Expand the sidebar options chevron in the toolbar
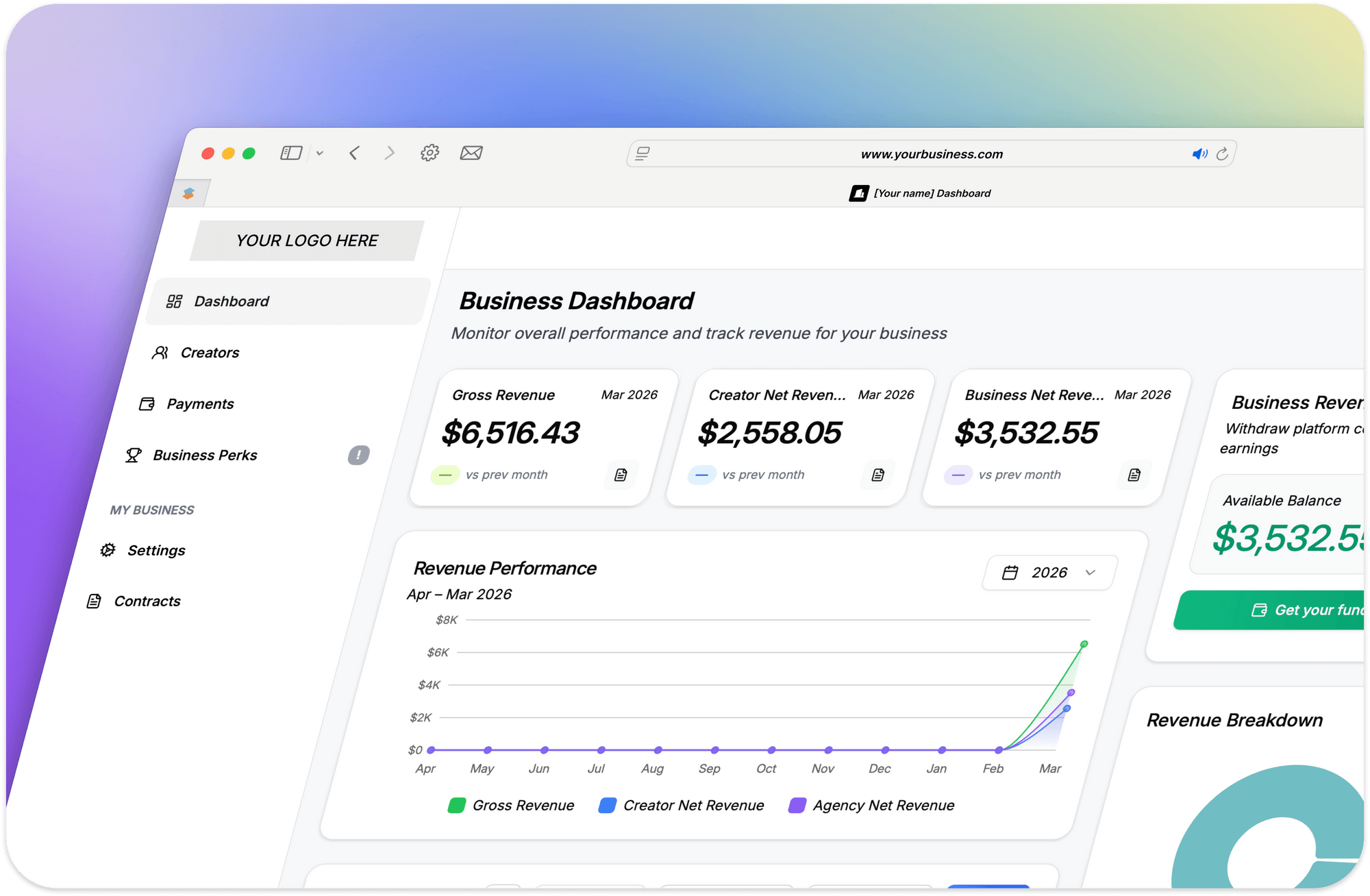 point(319,153)
